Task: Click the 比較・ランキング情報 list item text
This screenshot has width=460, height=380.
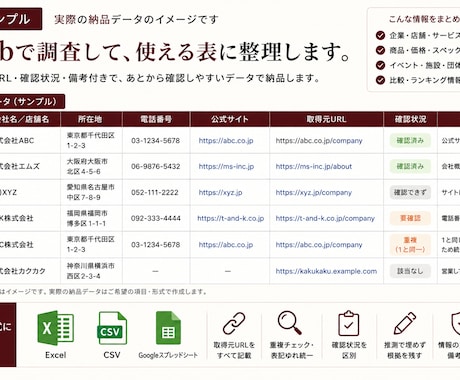Action: tap(425, 80)
